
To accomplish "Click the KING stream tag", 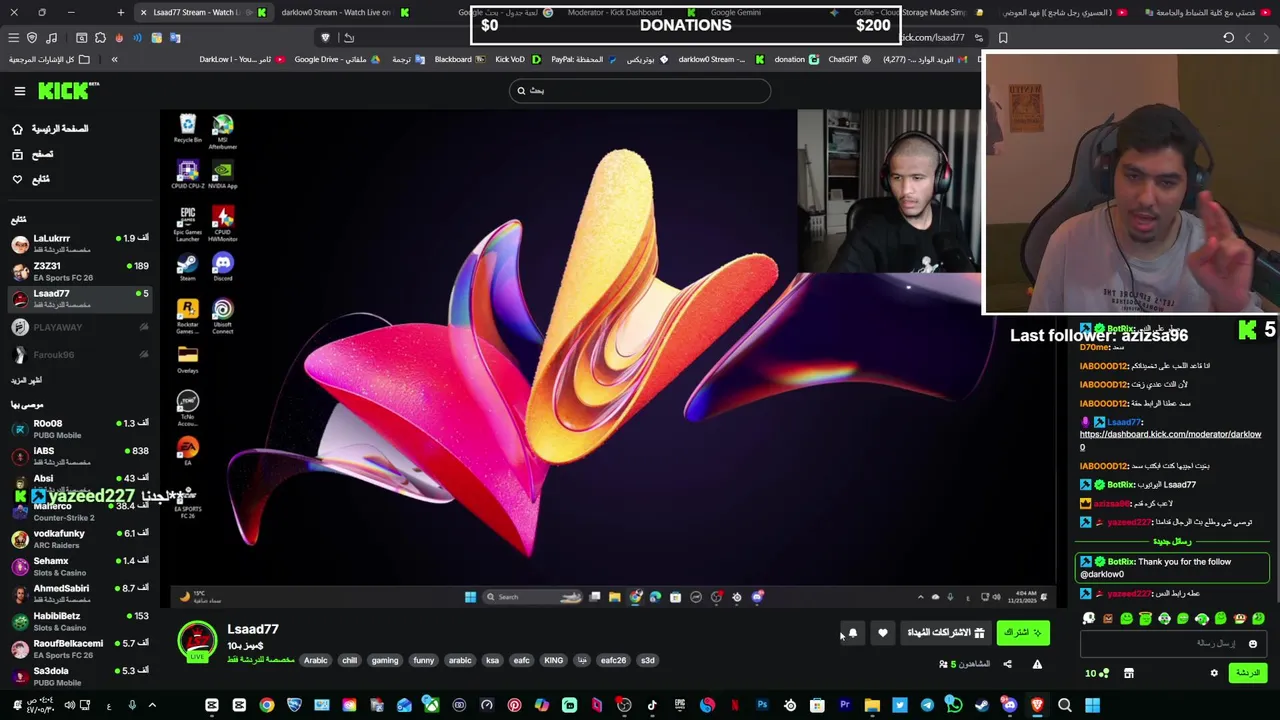I will point(553,660).
